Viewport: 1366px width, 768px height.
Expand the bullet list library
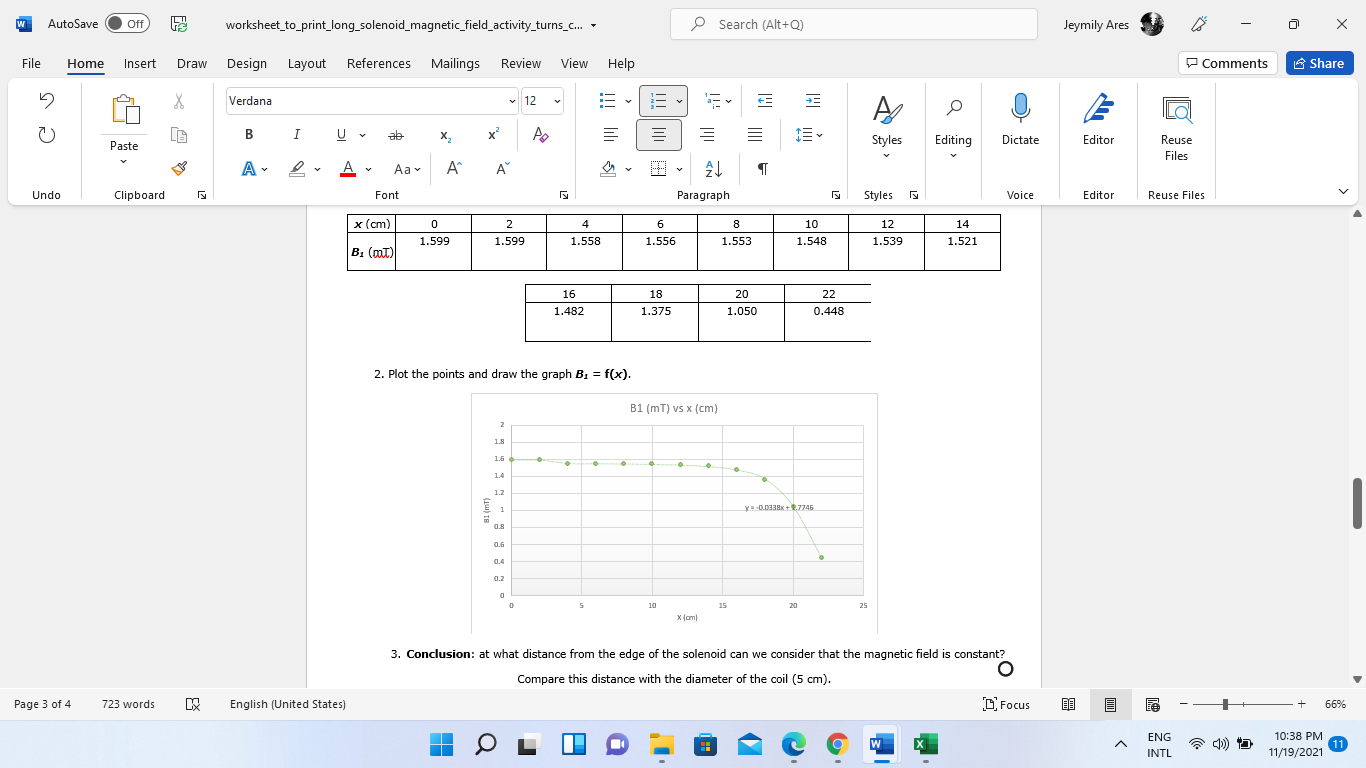coord(628,101)
